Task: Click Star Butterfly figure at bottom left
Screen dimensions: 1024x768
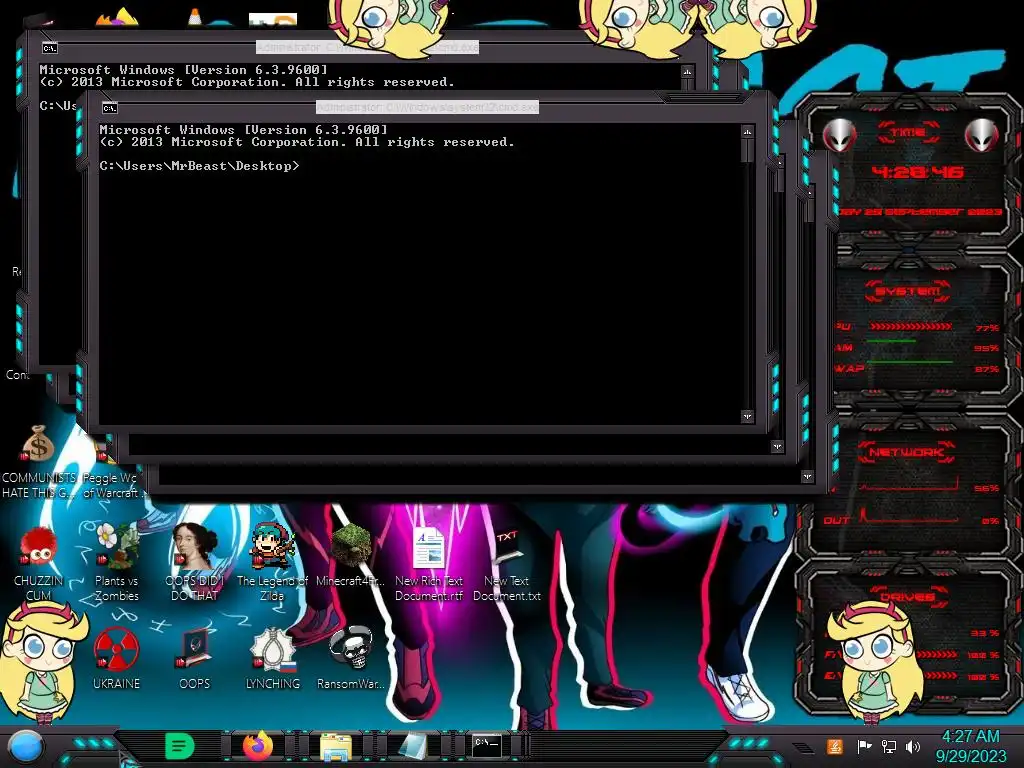Action: click(x=42, y=662)
